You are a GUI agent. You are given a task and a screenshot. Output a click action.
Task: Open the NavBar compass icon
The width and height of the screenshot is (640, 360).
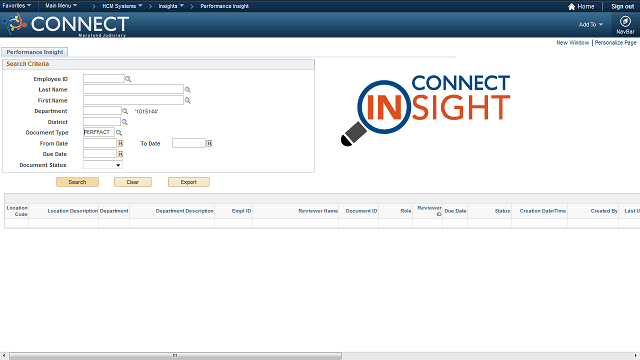click(625, 21)
